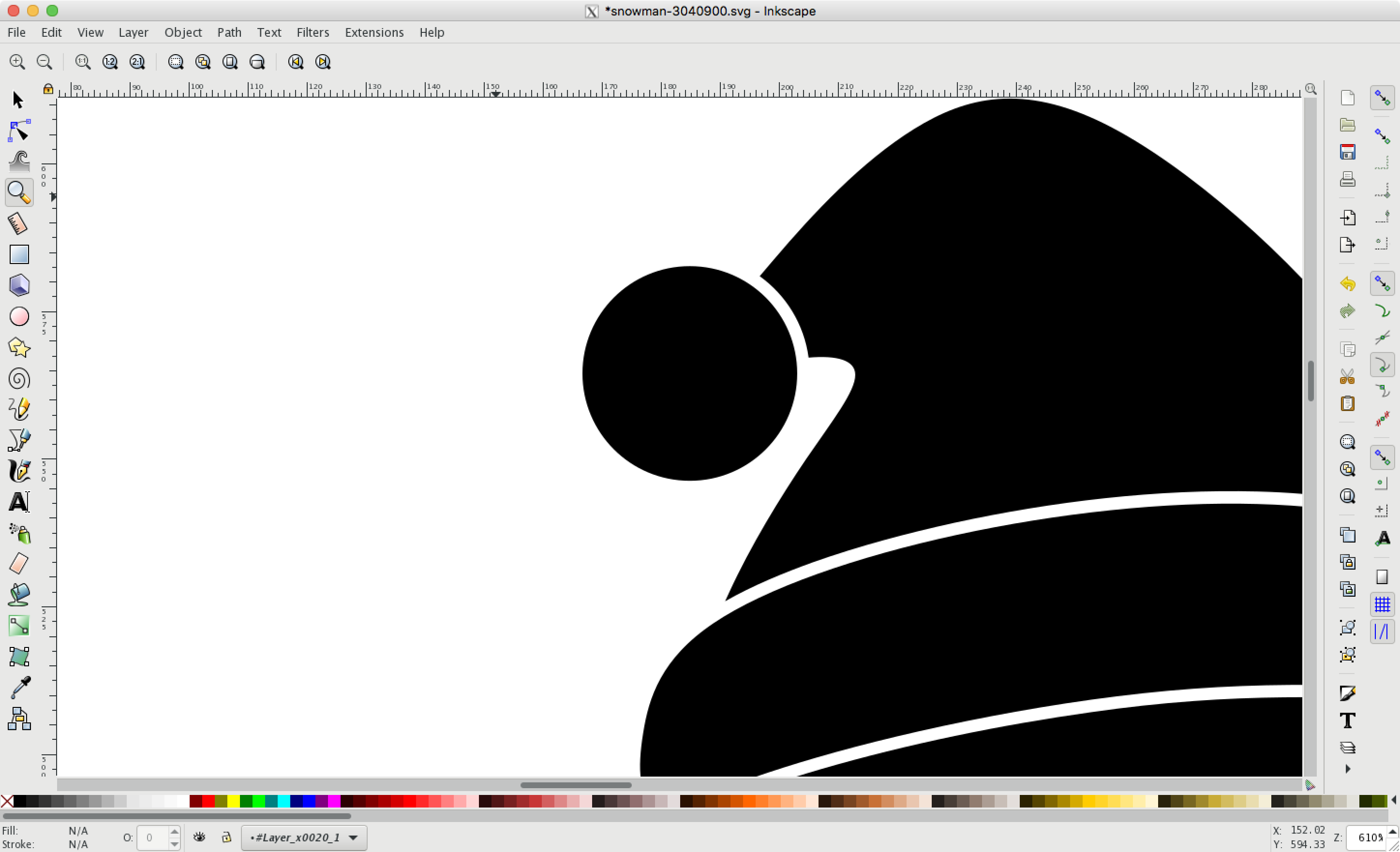Choose the Color Dropper tool
The height and width of the screenshot is (852, 1400).
(x=19, y=687)
